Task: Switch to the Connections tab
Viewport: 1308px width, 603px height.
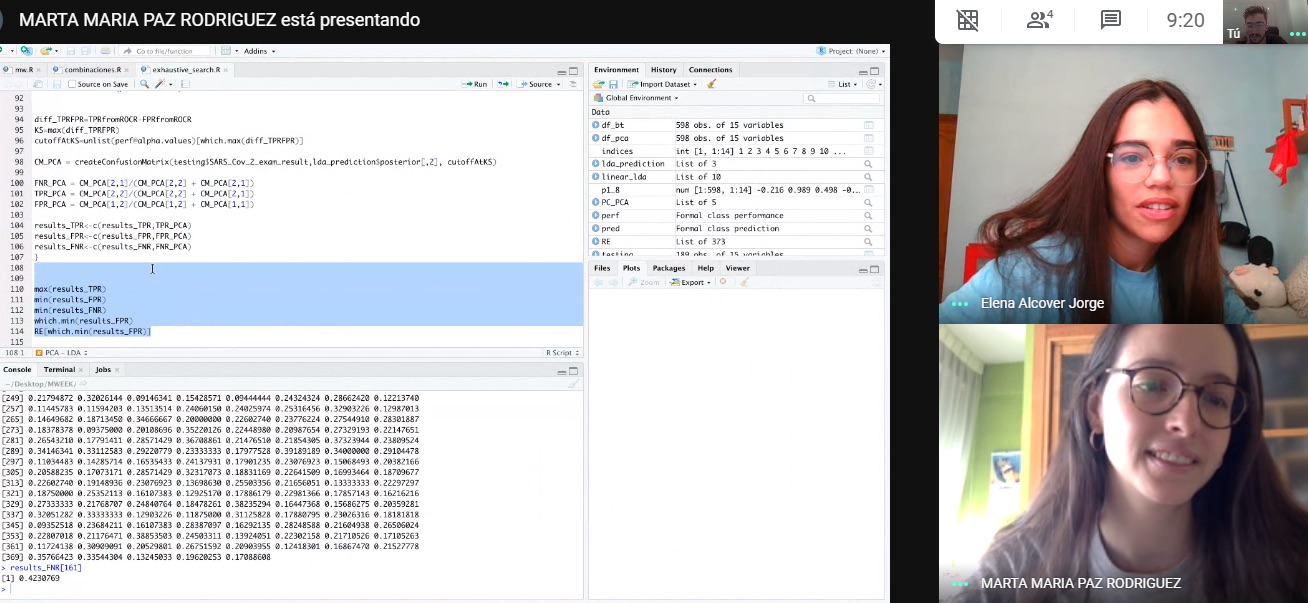Action: coord(711,70)
